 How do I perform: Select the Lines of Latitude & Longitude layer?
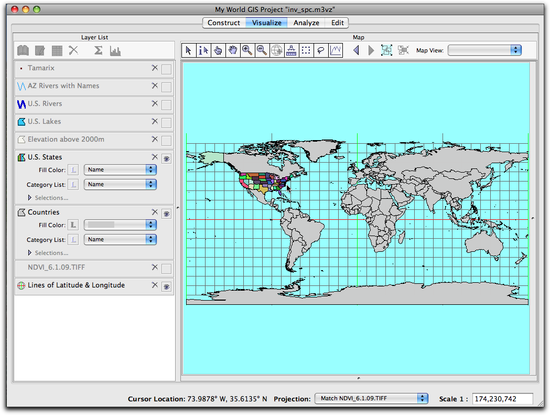[76, 285]
